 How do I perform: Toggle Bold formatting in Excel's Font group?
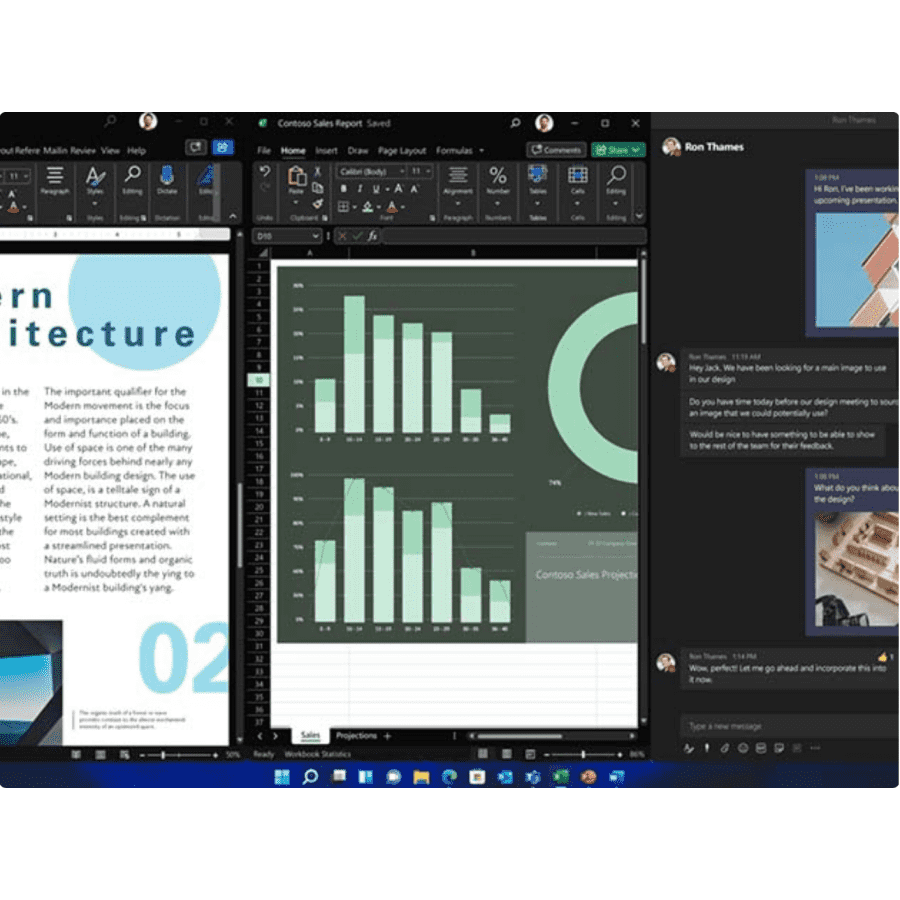pos(342,188)
